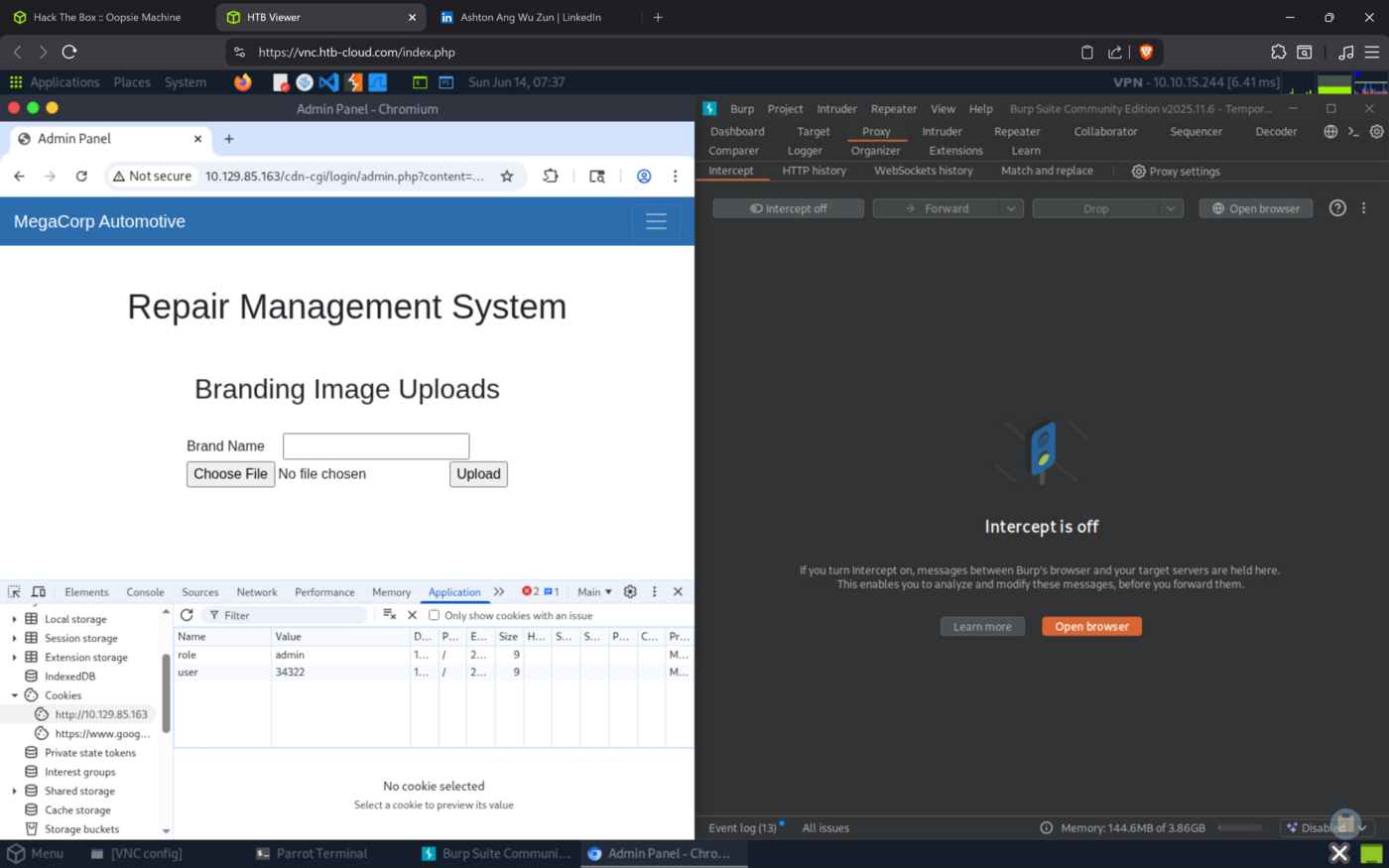Screen dimensions: 1389x868
Task: Reload the Admin Panel page in Chromium
Action: coord(81,176)
